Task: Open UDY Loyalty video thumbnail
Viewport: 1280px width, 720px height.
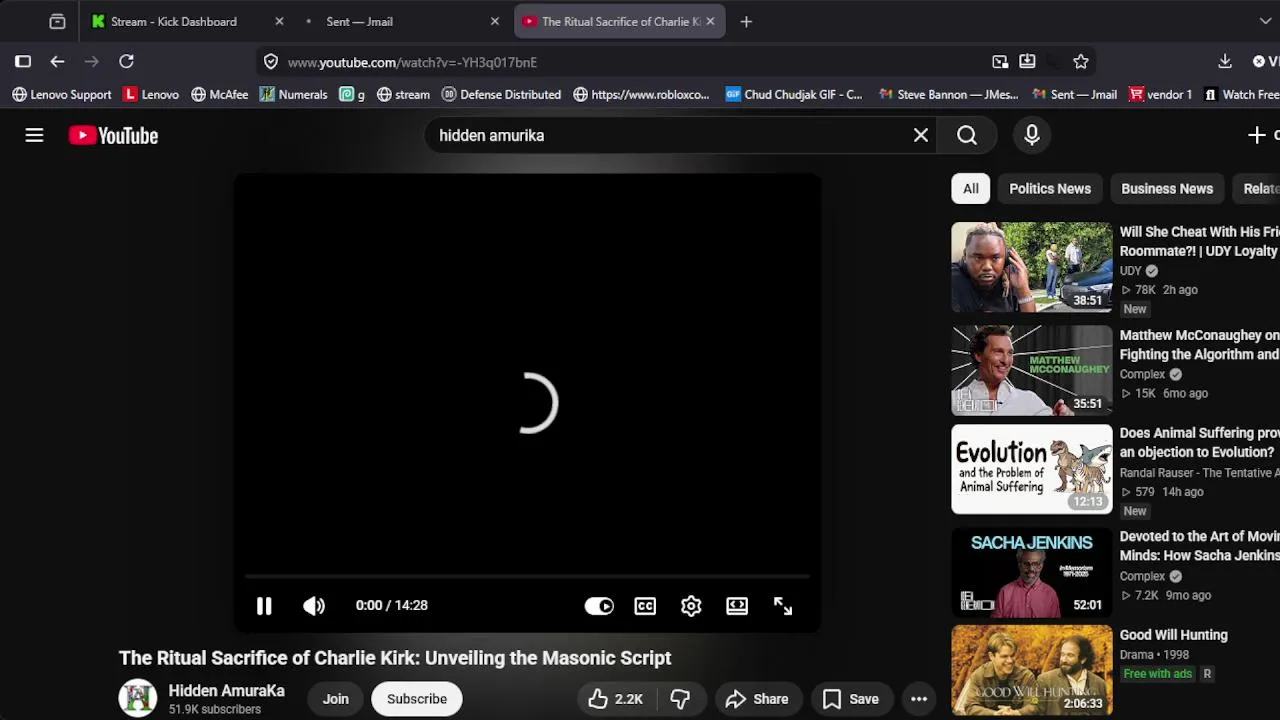Action: (x=1032, y=267)
